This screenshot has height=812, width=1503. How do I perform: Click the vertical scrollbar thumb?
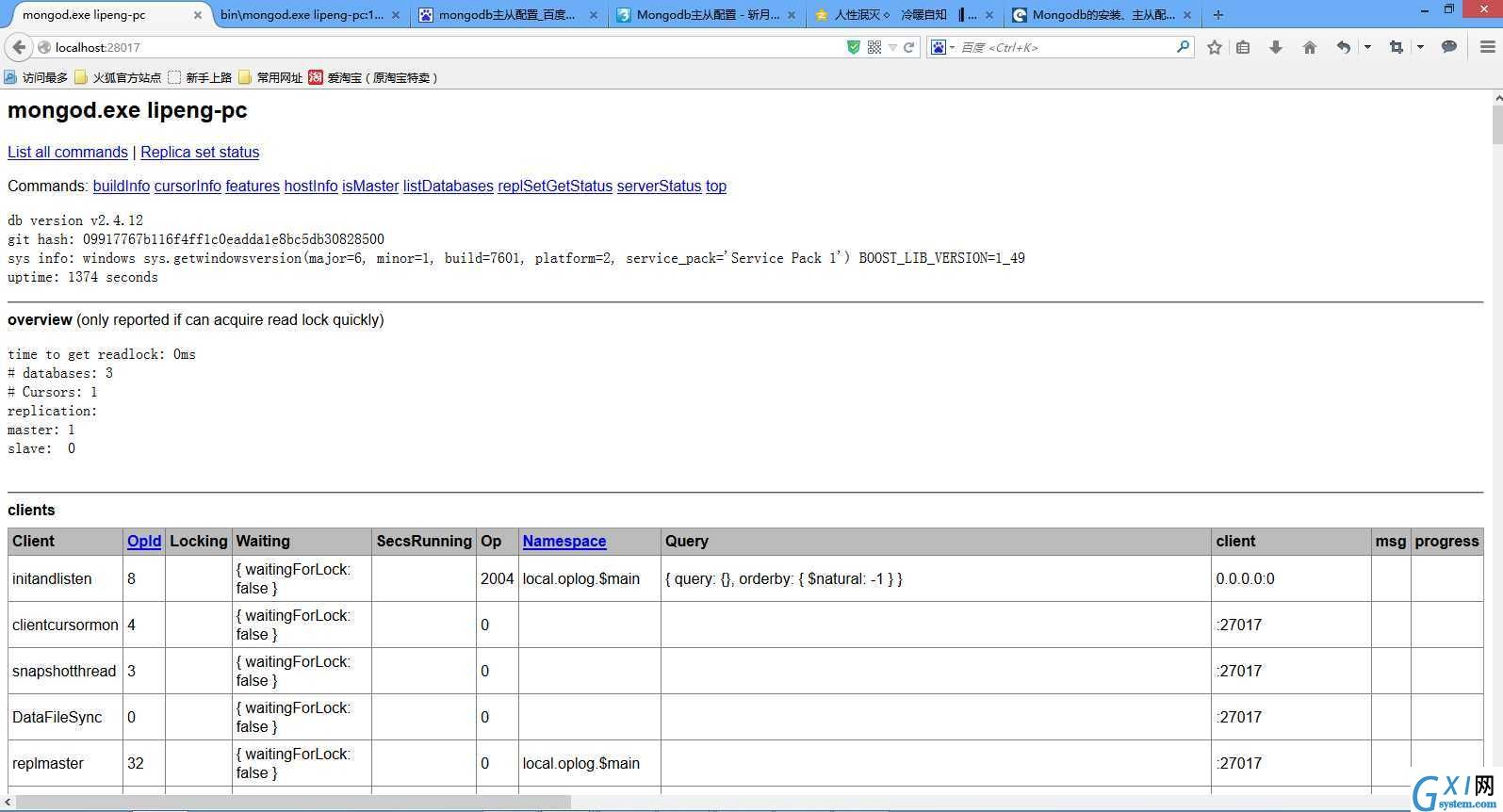click(1497, 124)
